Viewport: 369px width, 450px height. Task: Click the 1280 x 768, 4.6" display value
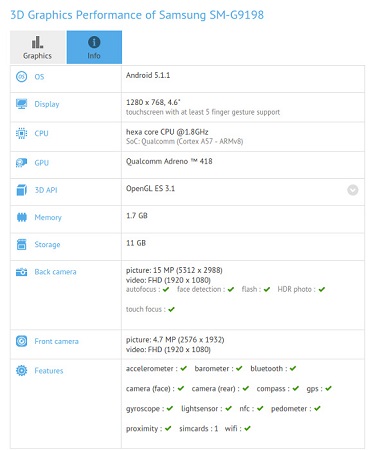pos(153,102)
